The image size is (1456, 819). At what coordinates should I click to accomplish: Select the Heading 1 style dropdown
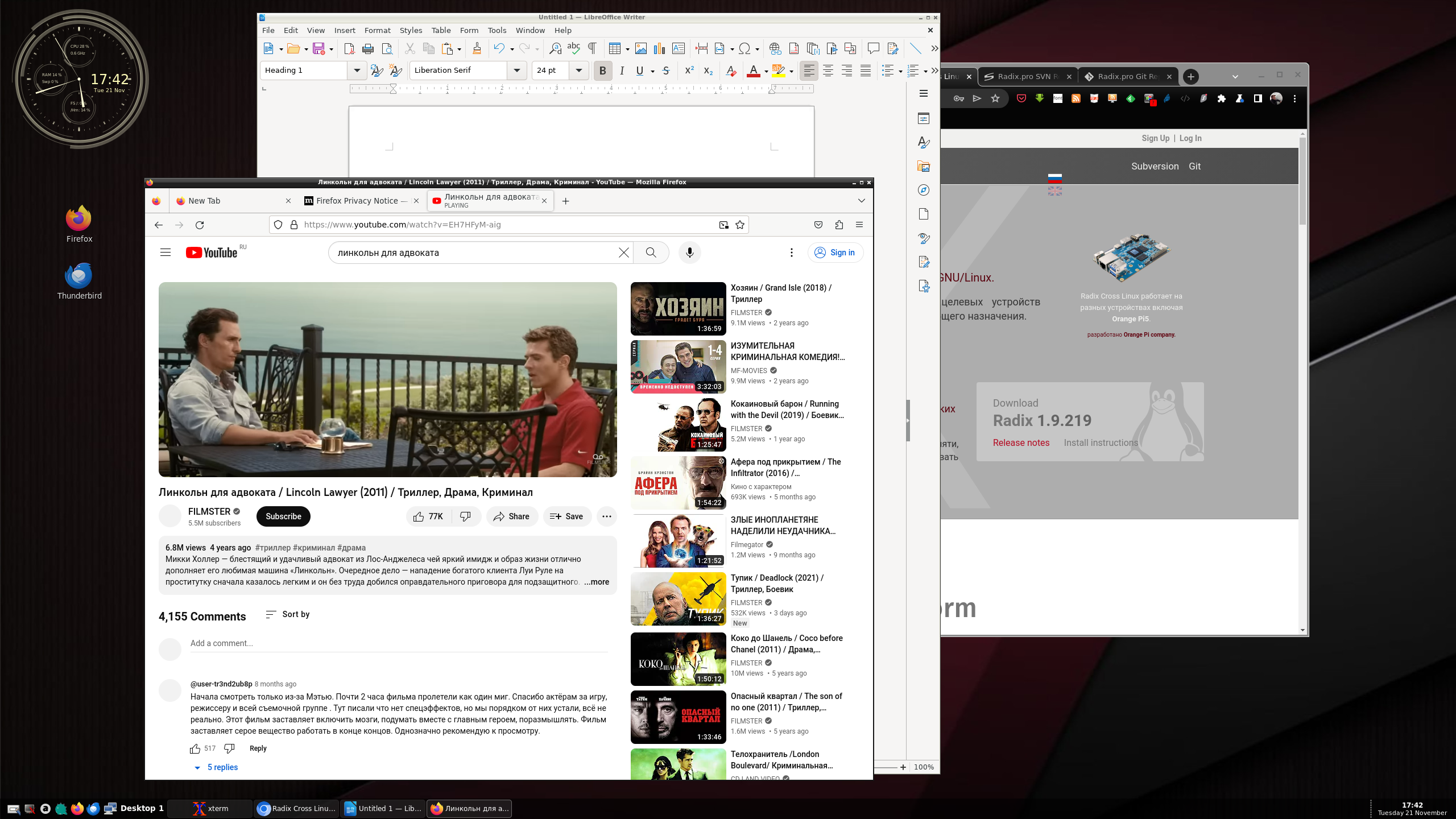click(x=311, y=70)
